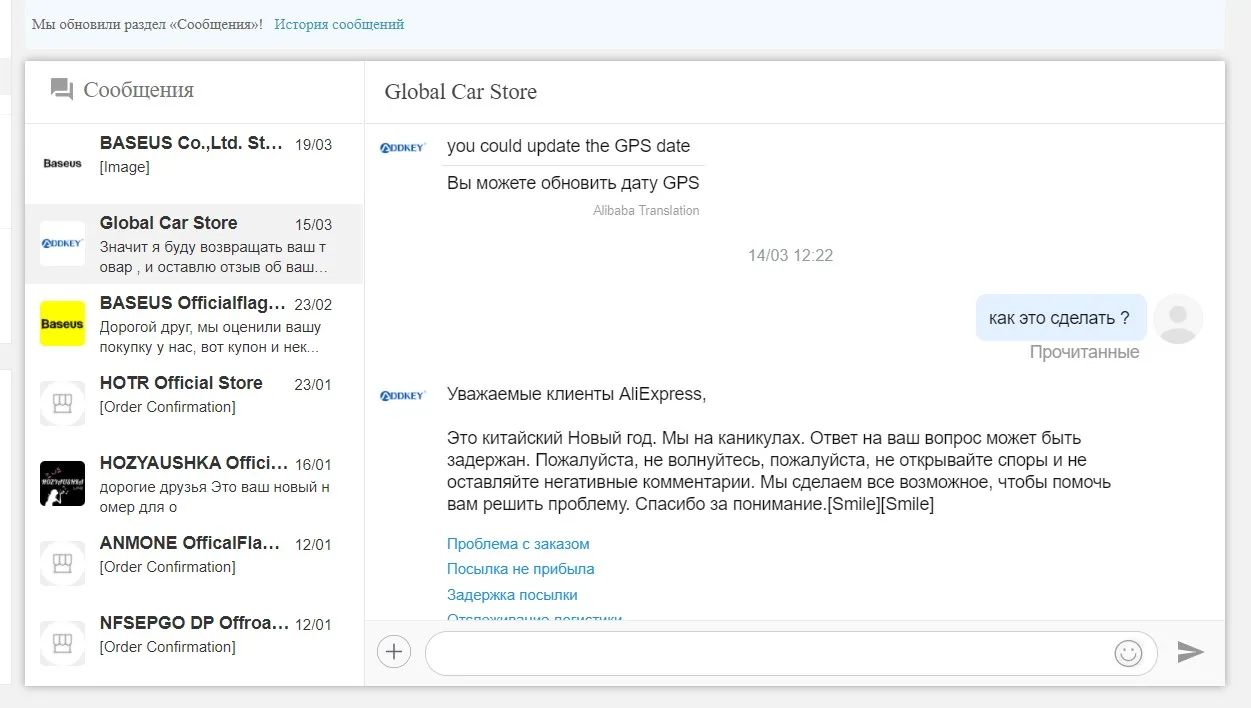Open HOZYAUSHKA Official conversation

(x=194, y=484)
